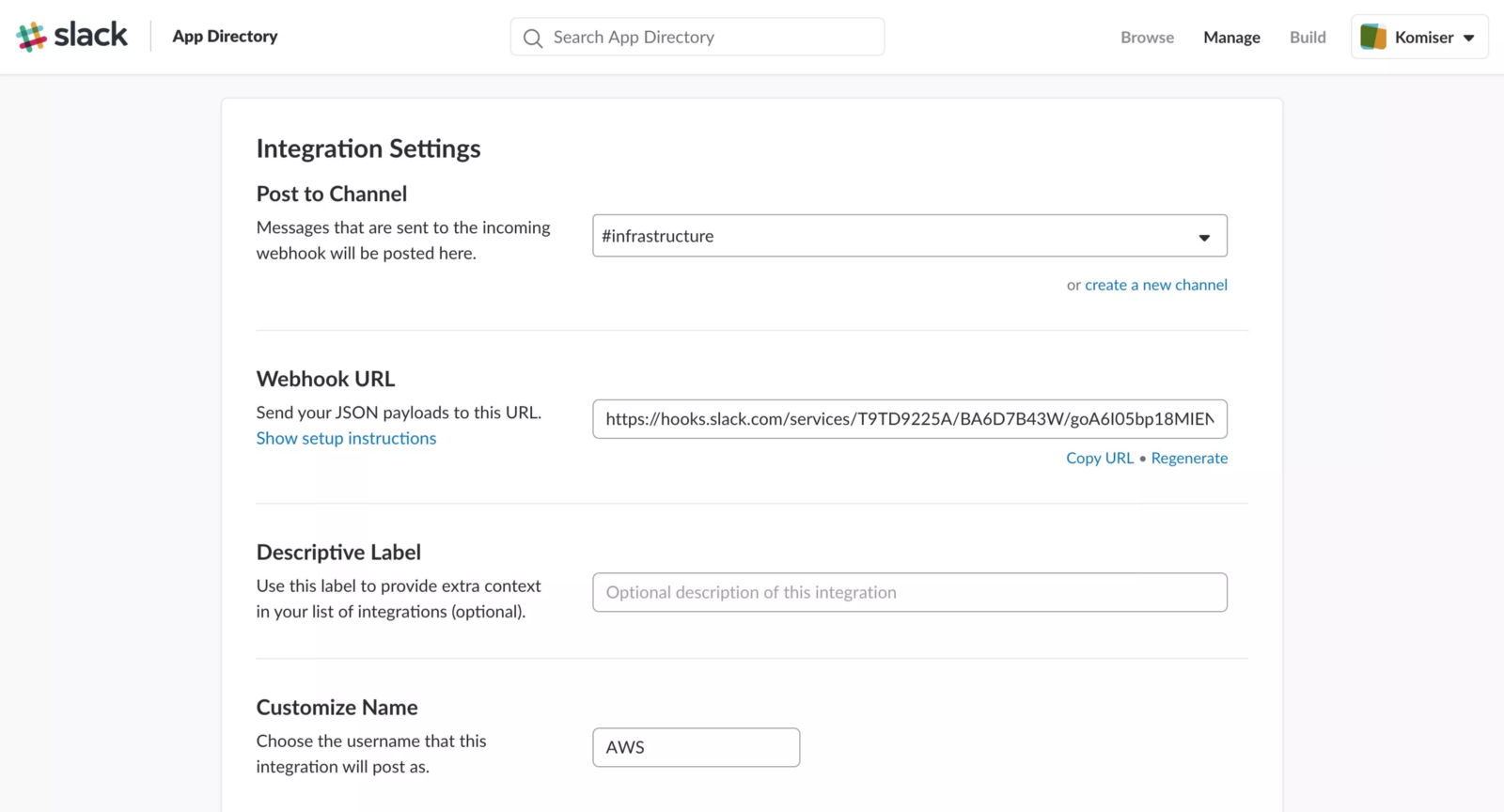The image size is (1504, 812).
Task: Click the magnifying glass search icon
Action: coord(533,39)
